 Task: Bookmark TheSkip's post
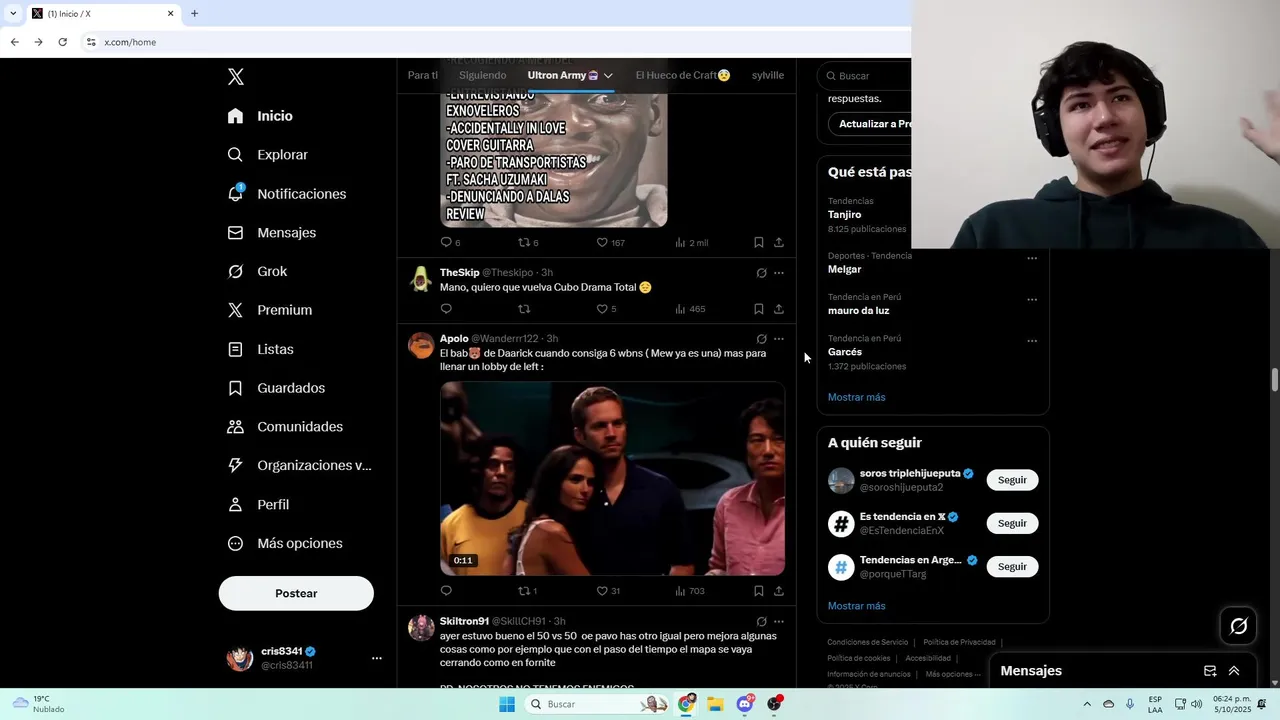759,309
